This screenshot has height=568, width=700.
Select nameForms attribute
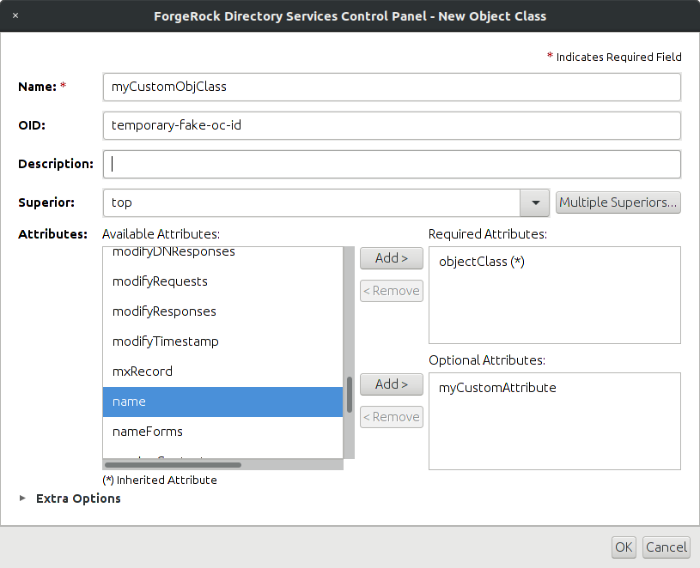[x=223, y=432]
